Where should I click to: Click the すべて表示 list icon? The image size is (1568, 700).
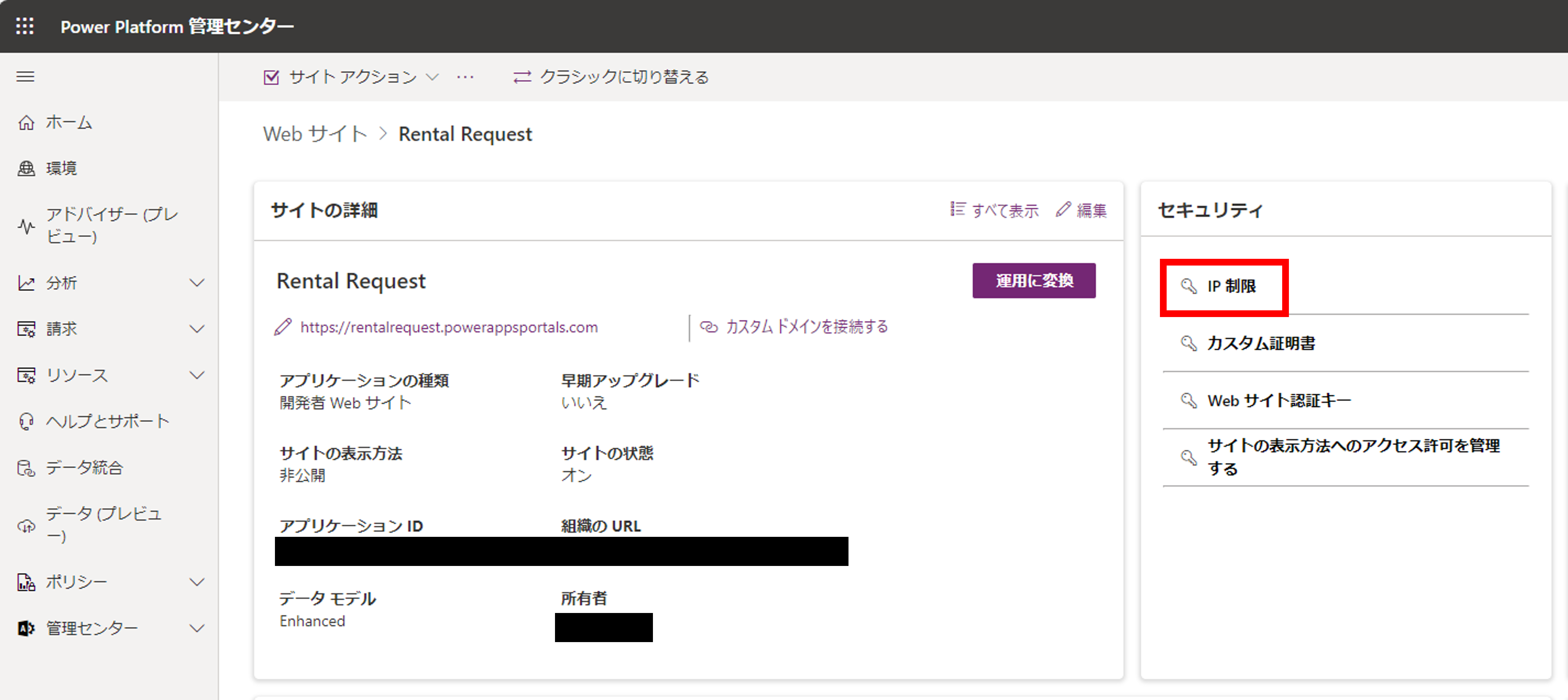click(958, 209)
